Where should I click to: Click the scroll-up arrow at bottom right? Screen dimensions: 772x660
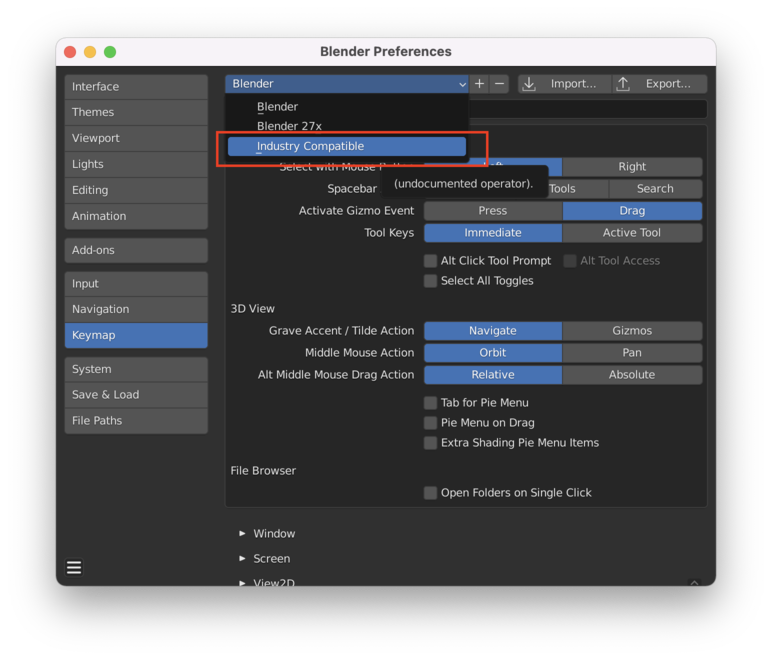tap(695, 582)
